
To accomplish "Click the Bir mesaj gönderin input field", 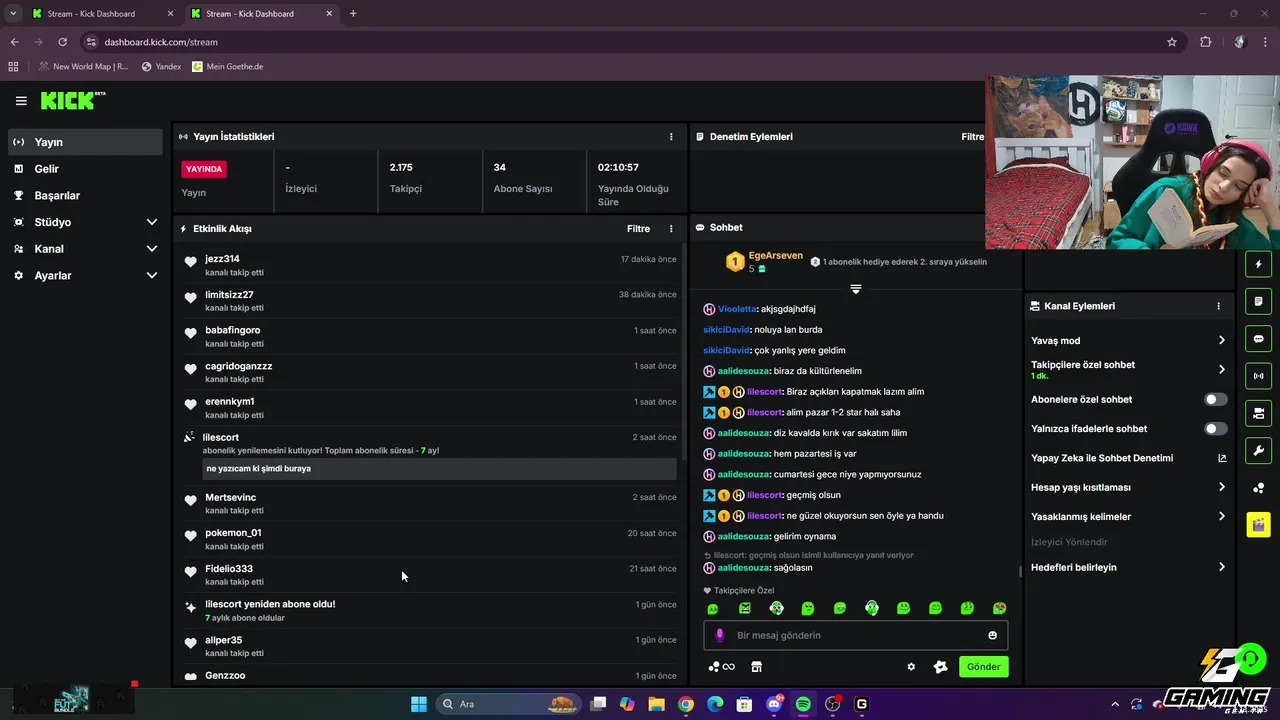I will pos(855,635).
